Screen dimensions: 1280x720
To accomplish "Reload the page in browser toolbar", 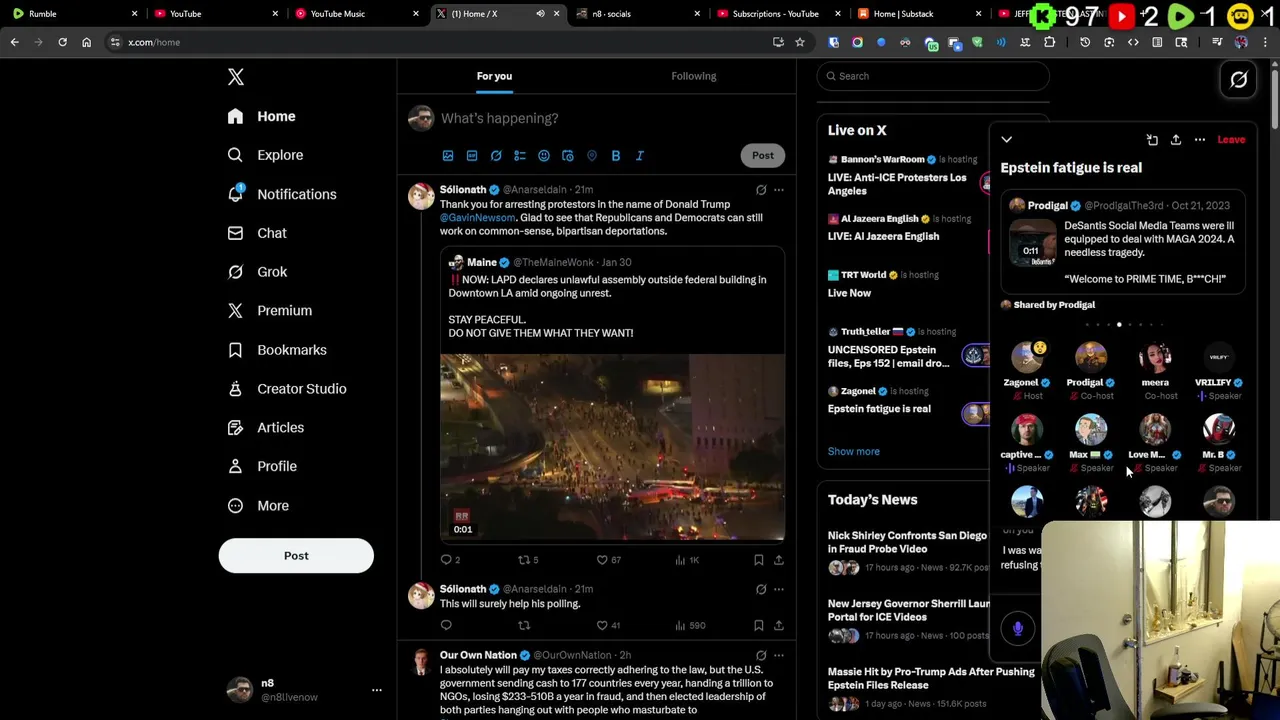I will (62, 42).
